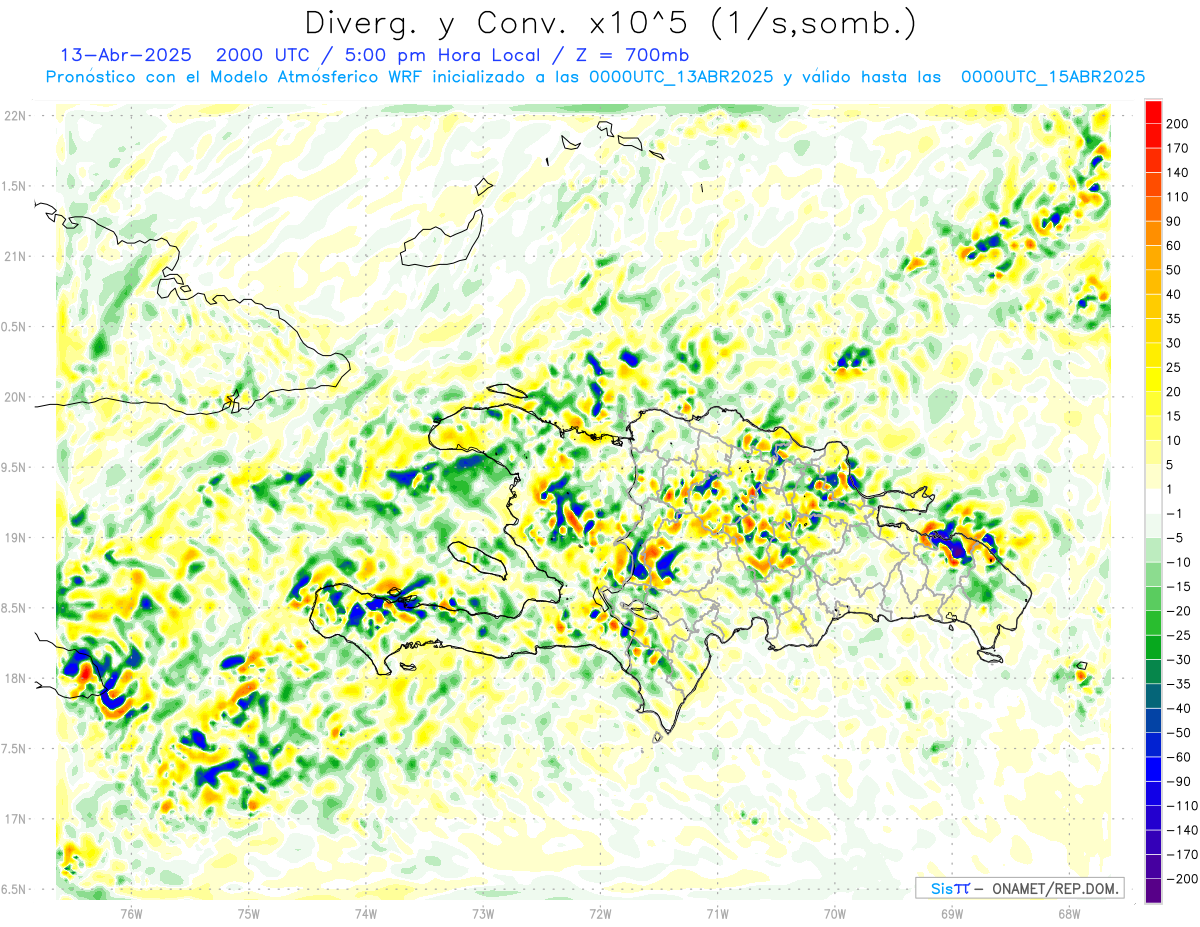The image size is (1200, 927).
Task: Click the positive "30" color scale label
Action: pyautogui.click(x=1175, y=343)
